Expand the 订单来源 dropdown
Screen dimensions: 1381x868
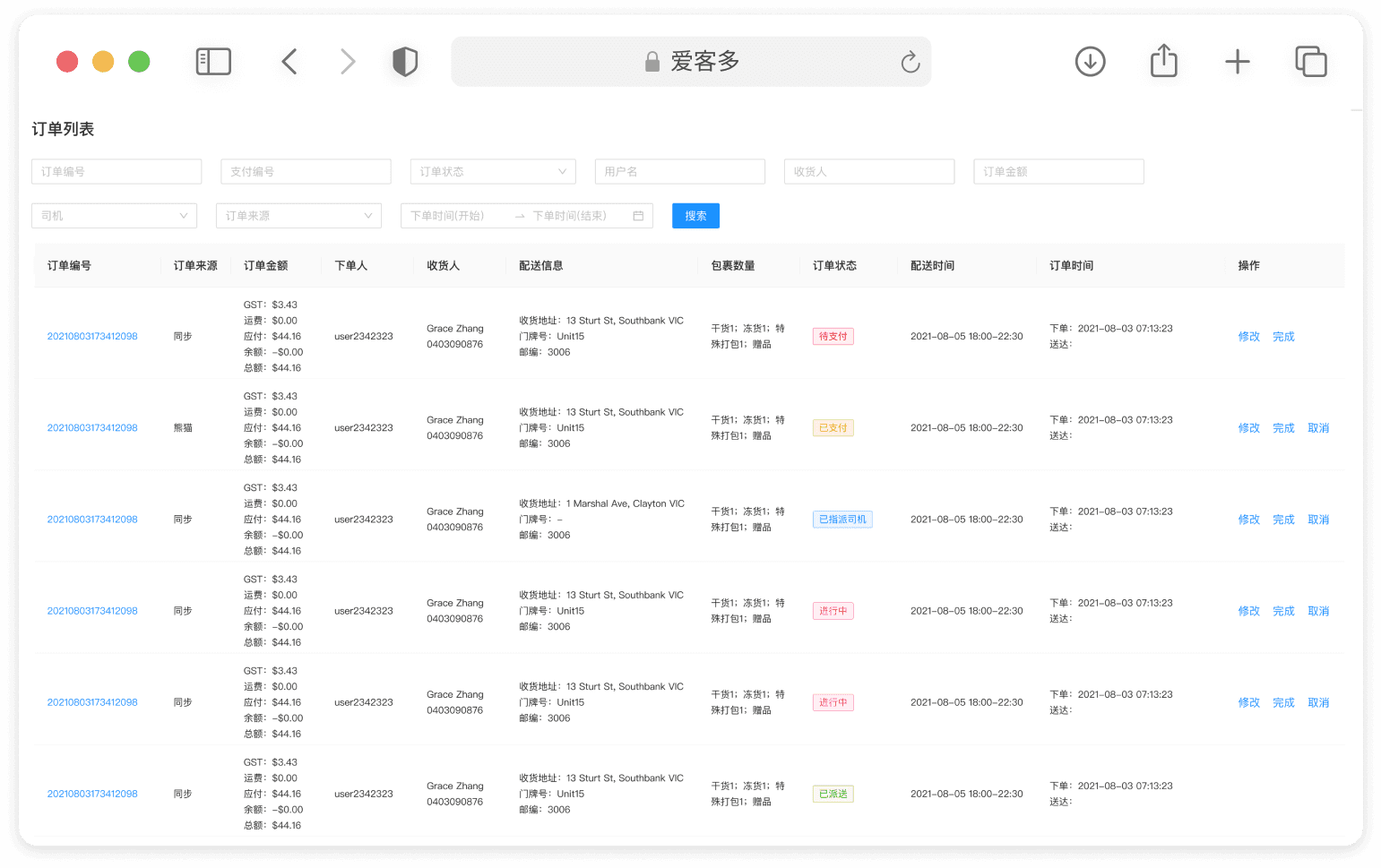[x=298, y=216]
